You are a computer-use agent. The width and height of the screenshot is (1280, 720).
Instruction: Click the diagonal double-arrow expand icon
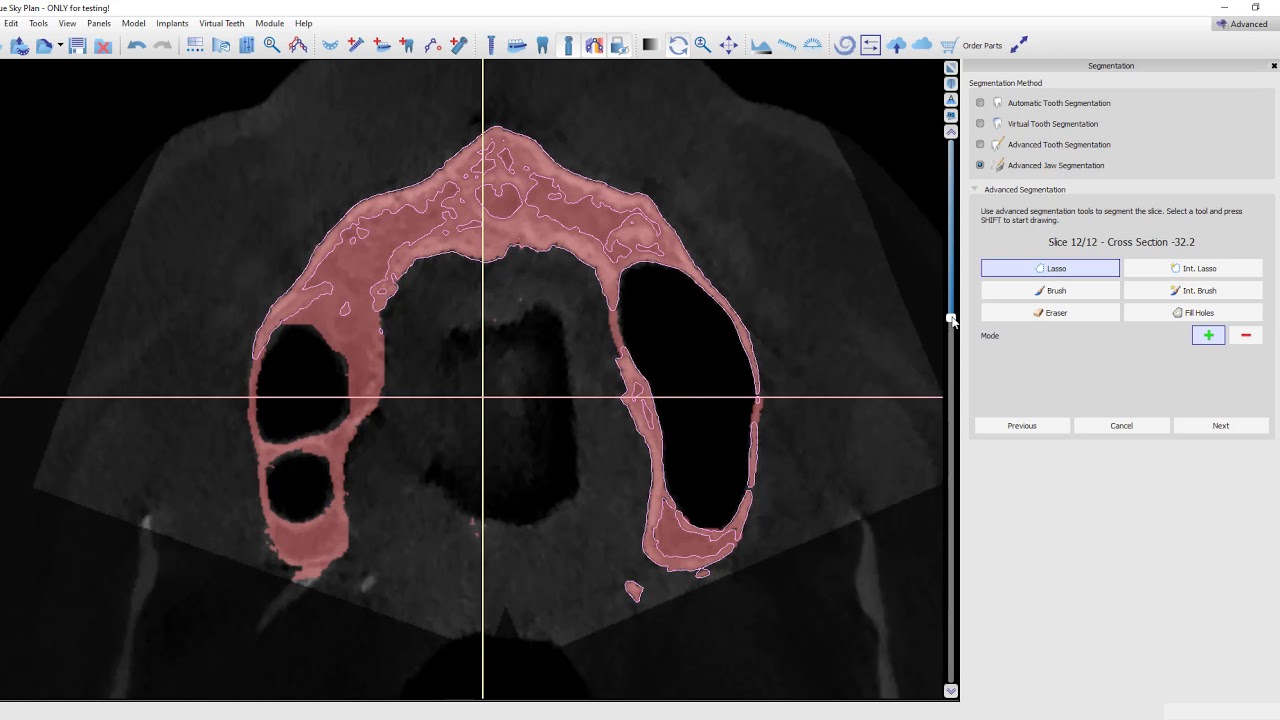[x=1019, y=45]
